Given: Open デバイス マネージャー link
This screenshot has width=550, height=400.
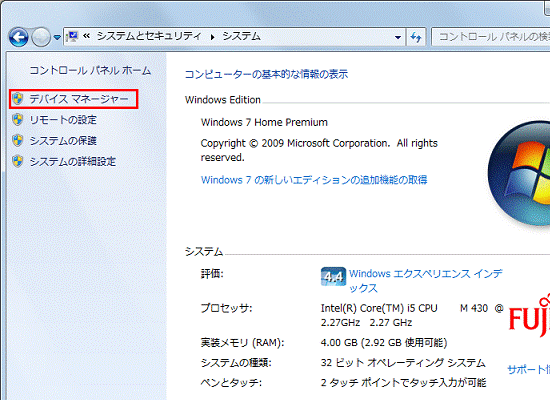Looking at the screenshot, I should [x=79, y=99].
